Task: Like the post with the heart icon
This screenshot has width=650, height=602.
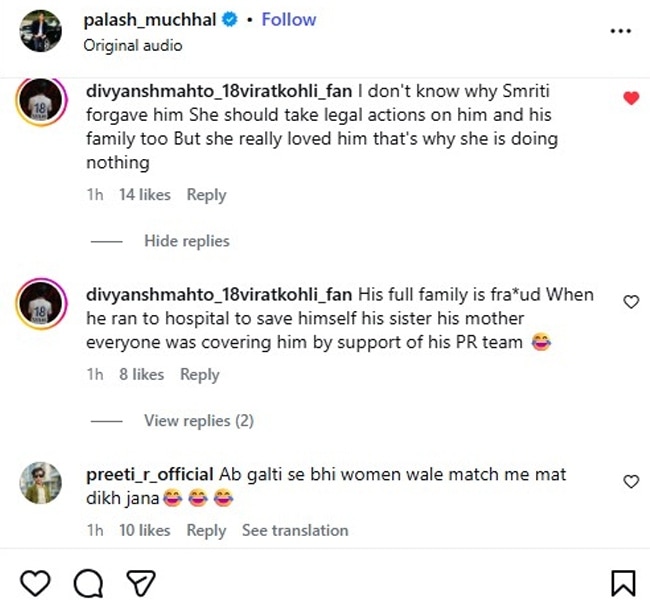Action: click(36, 582)
